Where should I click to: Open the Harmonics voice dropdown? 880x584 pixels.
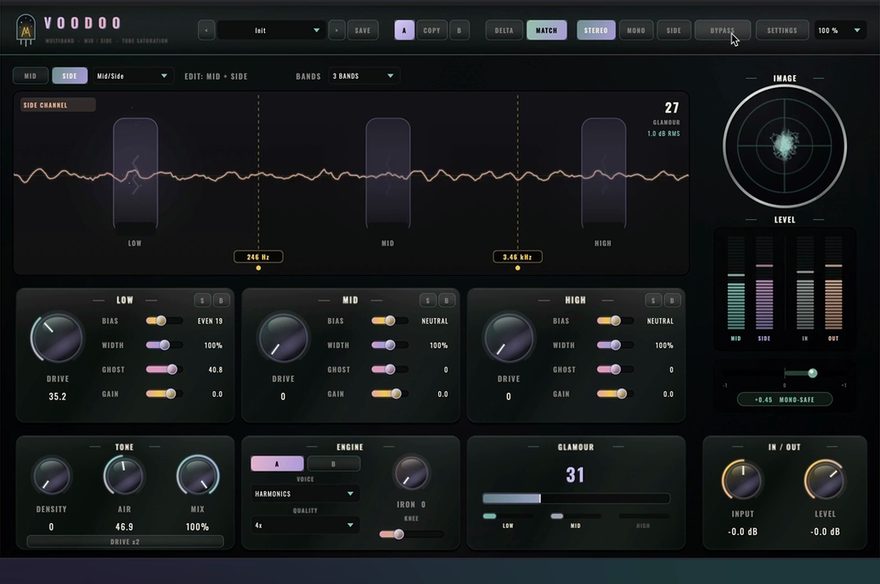coord(305,494)
